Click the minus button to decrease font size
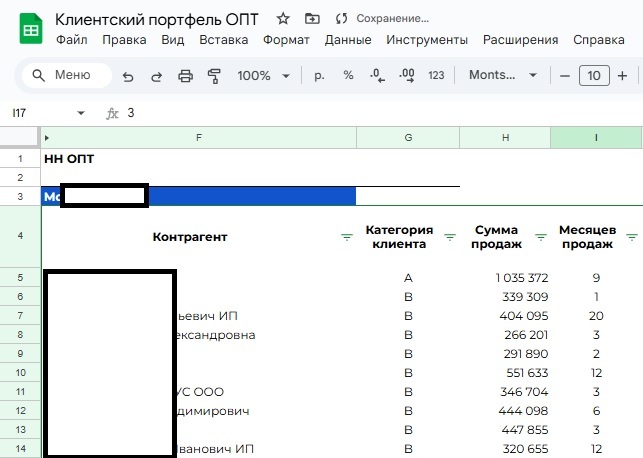This screenshot has width=643, height=458. 565,76
